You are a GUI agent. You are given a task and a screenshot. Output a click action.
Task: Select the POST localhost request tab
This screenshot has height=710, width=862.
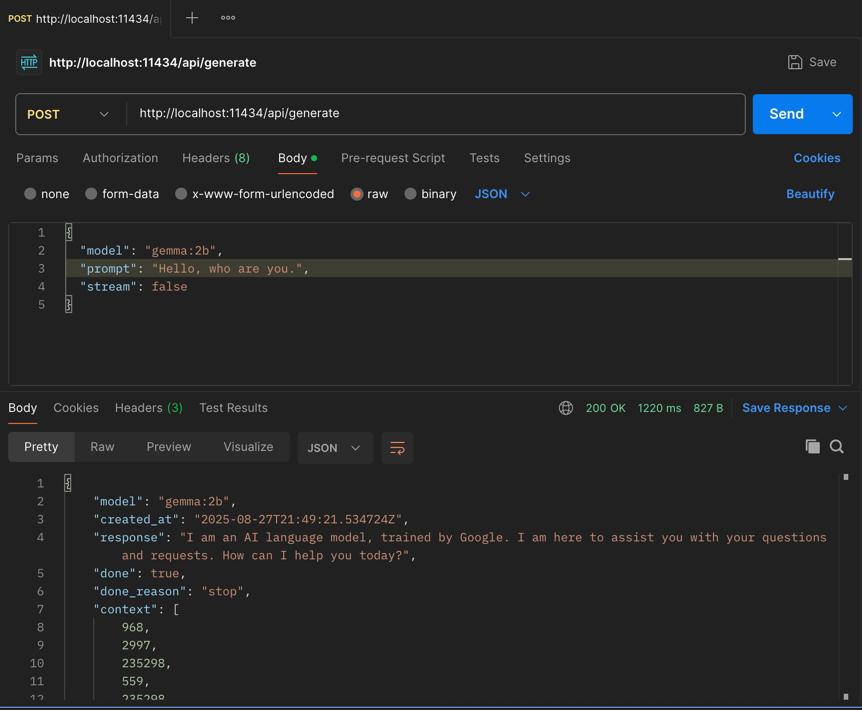[85, 19]
